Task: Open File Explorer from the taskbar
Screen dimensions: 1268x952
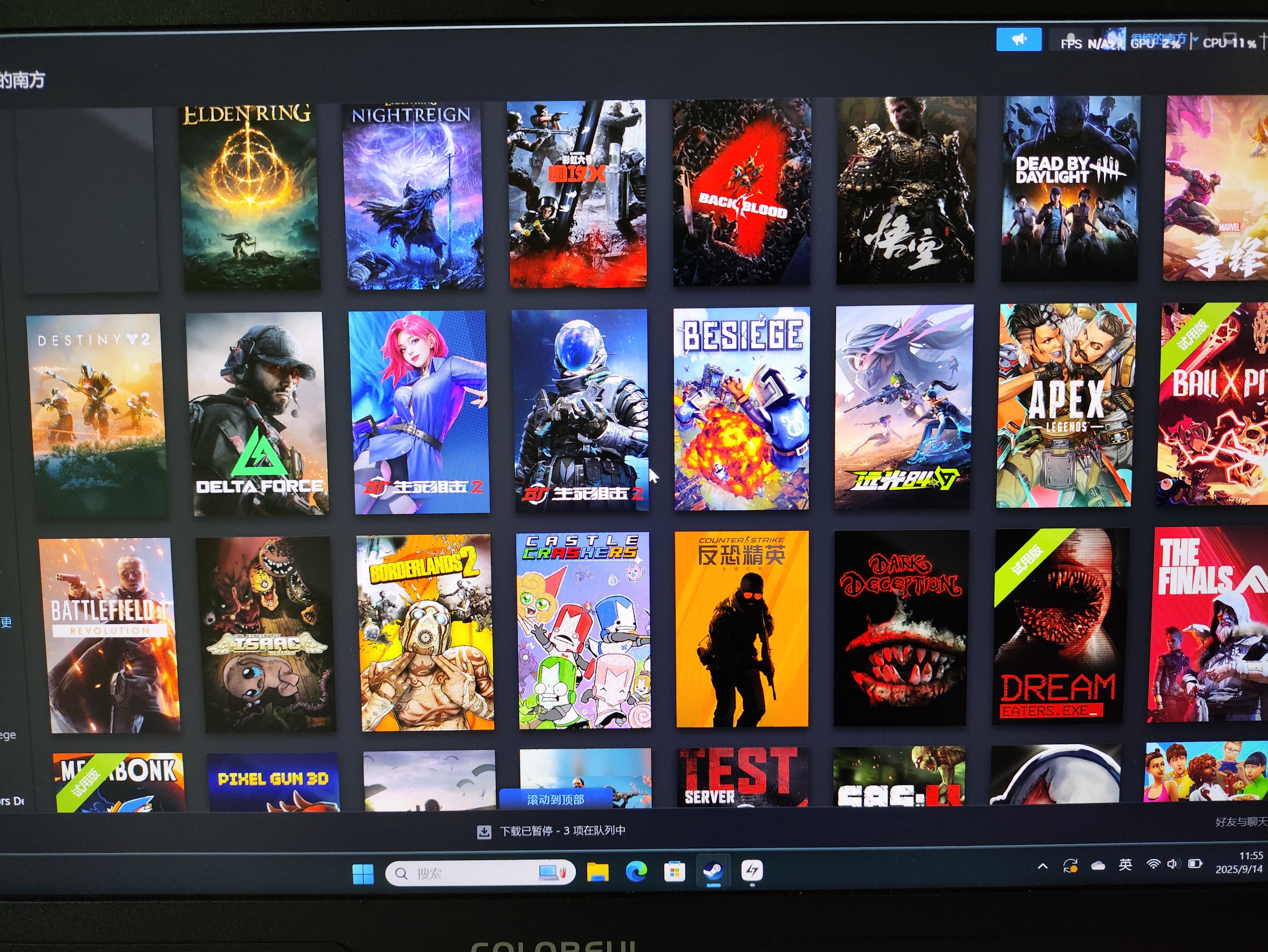Action: pos(597,872)
